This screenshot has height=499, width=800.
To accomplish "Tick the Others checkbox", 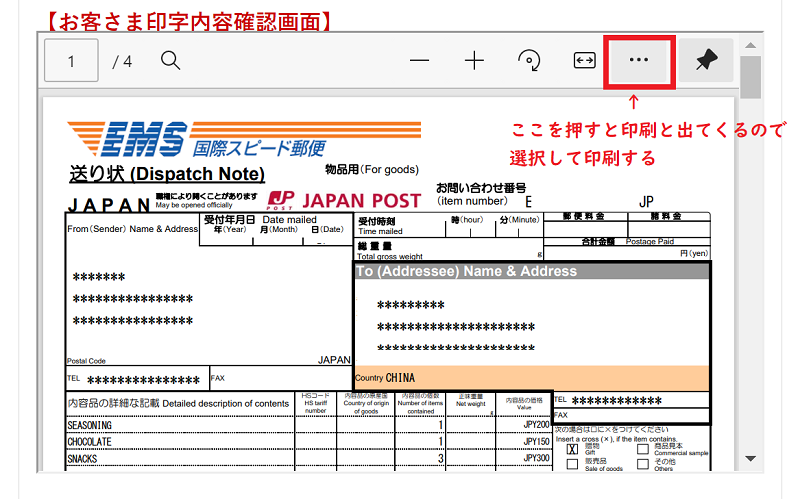I will (x=643, y=464).
